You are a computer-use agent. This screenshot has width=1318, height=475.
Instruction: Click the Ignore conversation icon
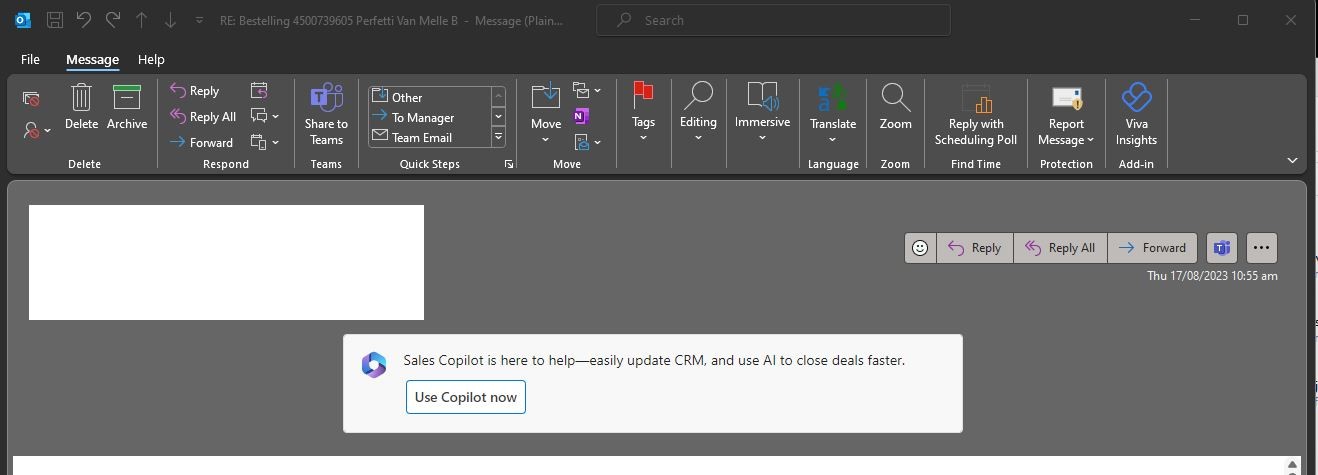[31, 98]
